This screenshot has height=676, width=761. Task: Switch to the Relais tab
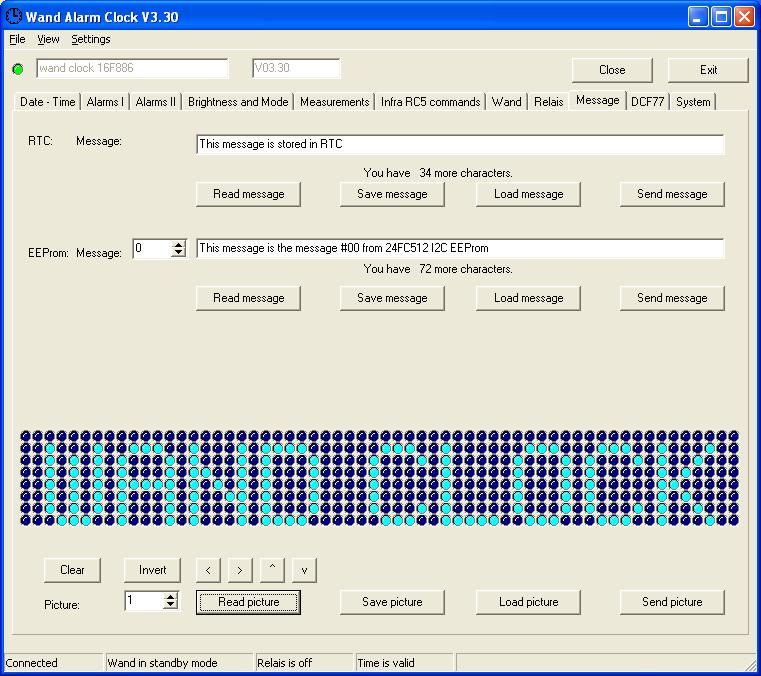(548, 102)
